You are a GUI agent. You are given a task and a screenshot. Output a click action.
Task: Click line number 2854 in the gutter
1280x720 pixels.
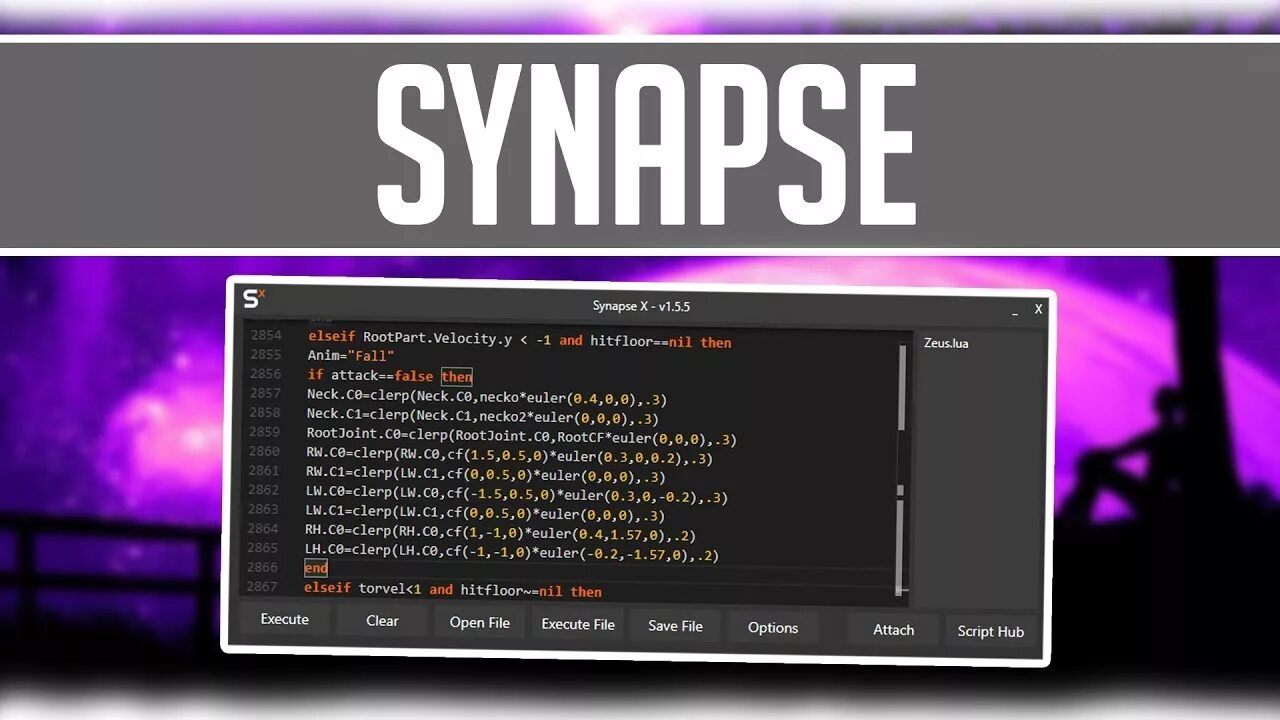point(264,336)
